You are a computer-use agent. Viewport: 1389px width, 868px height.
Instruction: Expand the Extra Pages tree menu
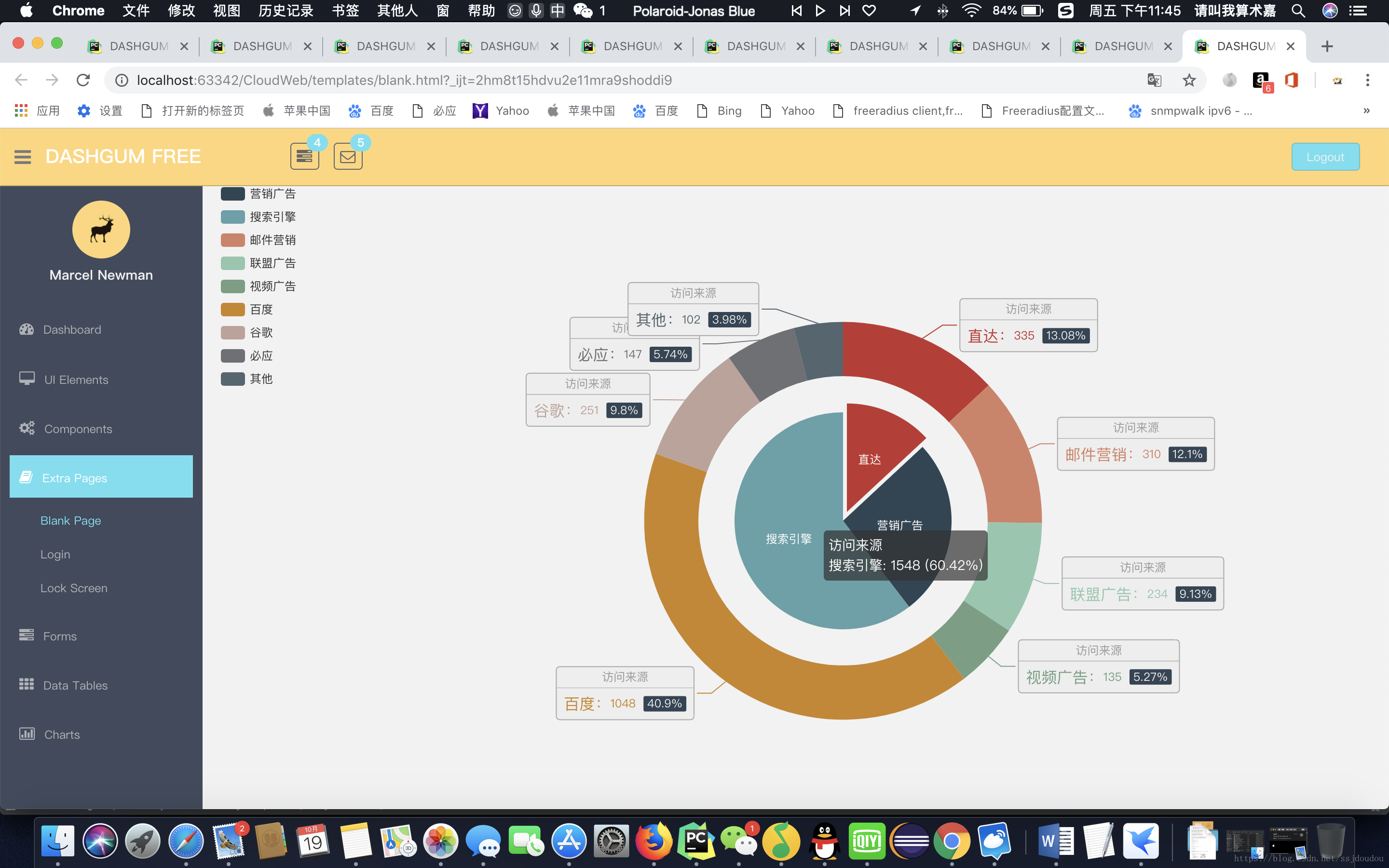(100, 477)
